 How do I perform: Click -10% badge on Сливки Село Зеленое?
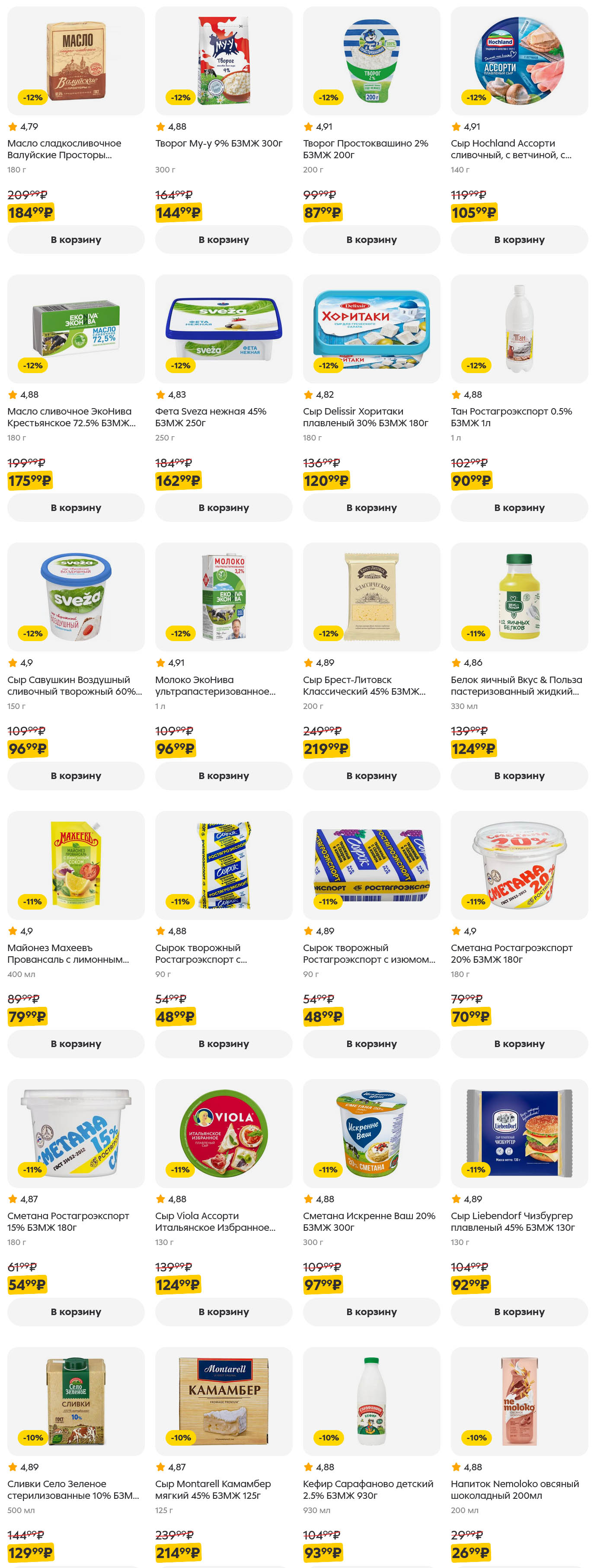[32, 1438]
